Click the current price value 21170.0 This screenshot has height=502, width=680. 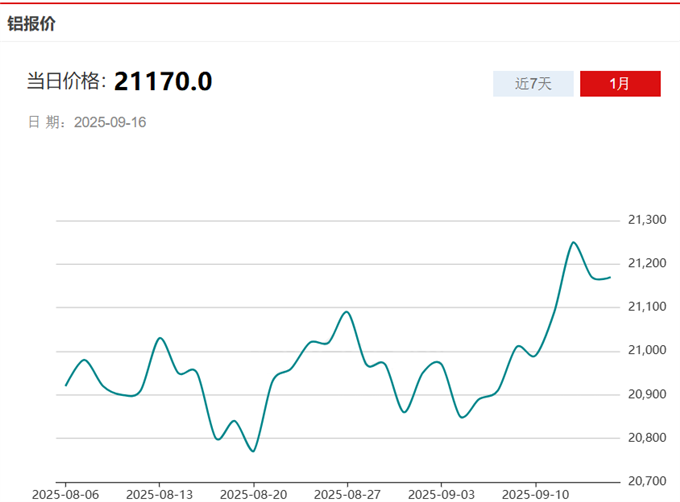[x=163, y=82]
